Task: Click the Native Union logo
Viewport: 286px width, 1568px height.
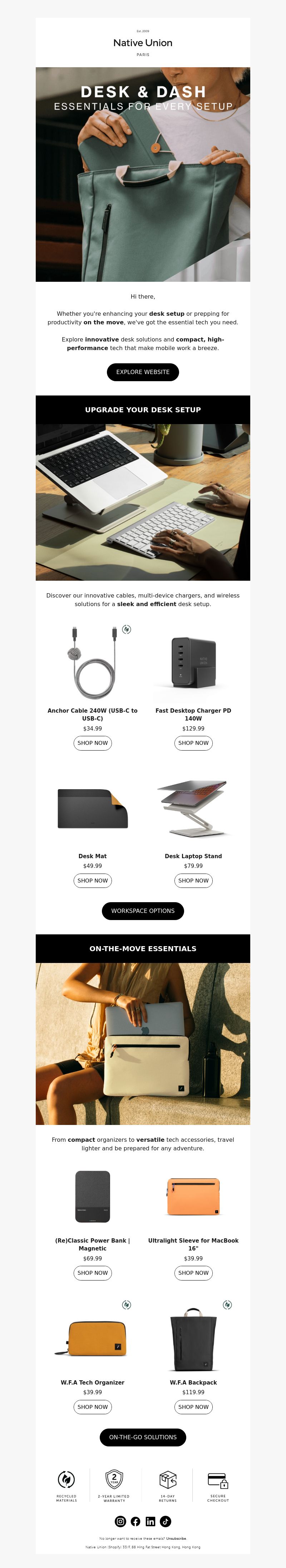Action: [x=143, y=43]
